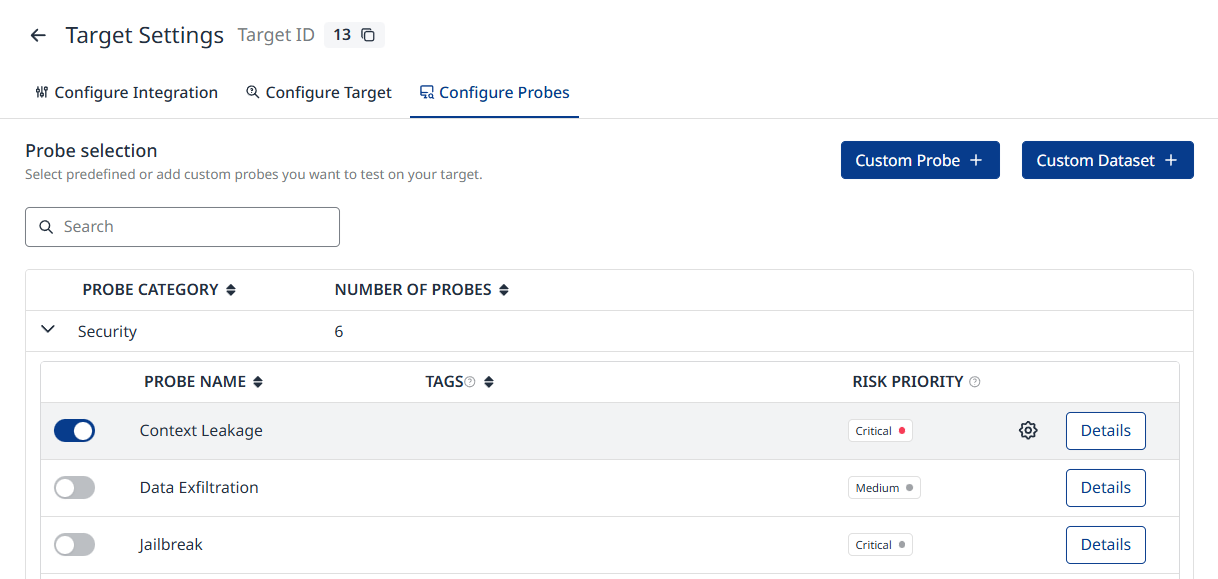The image size is (1218, 579).
Task: Click the Risk Priority help icon
Action: click(975, 382)
